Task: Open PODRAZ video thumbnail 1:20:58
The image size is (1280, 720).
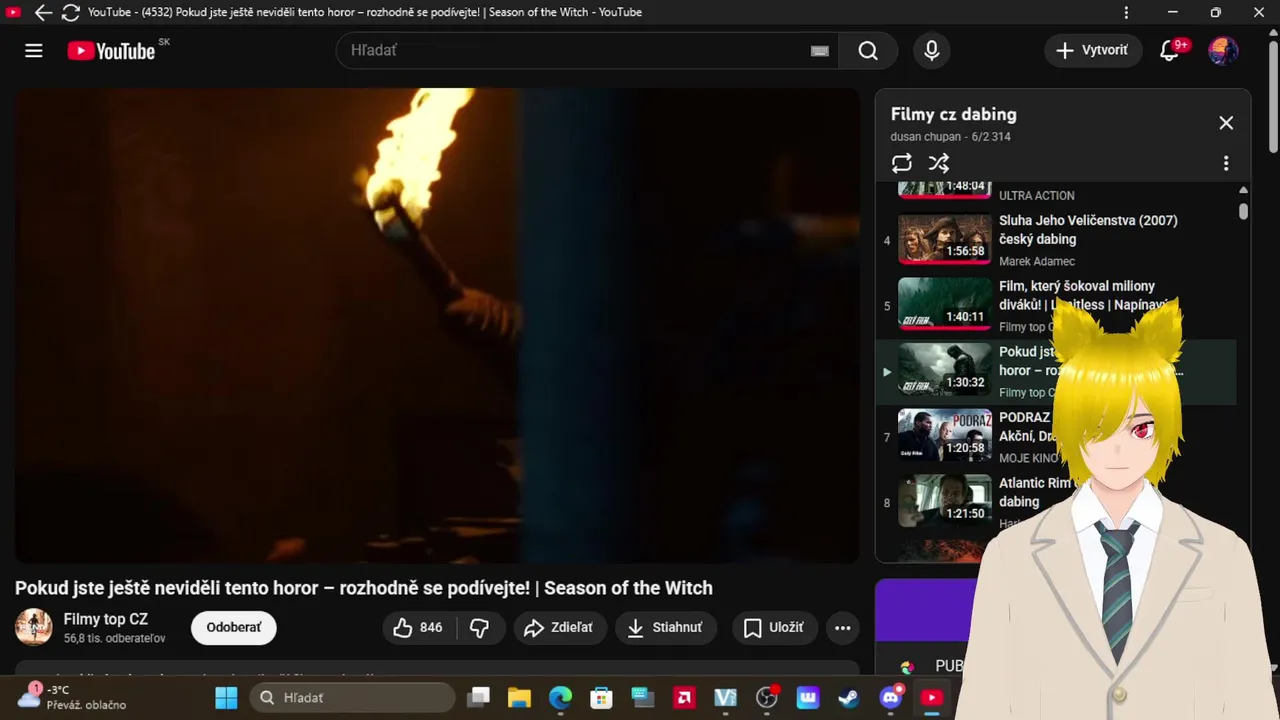Action: click(945, 437)
